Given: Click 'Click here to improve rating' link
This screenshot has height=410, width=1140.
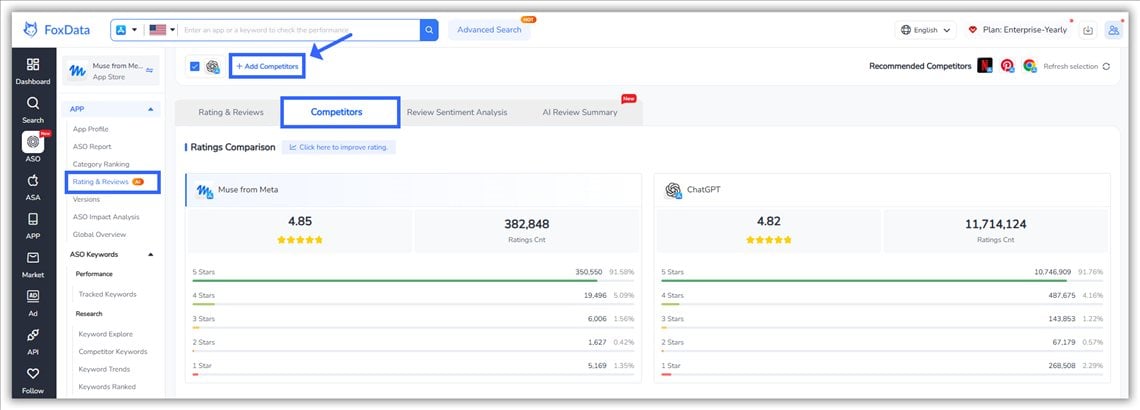Looking at the screenshot, I should 339,147.
